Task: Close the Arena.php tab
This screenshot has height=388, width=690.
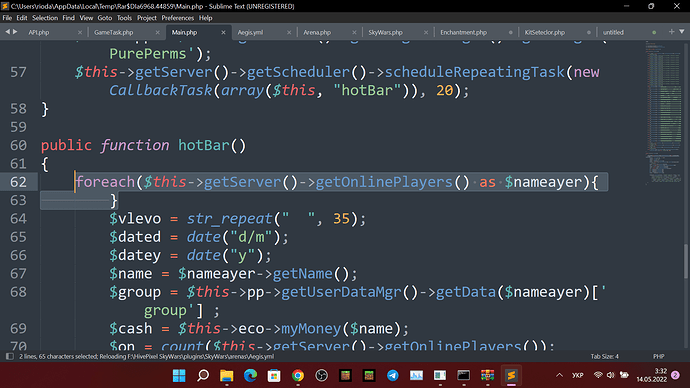Action: [354, 32]
